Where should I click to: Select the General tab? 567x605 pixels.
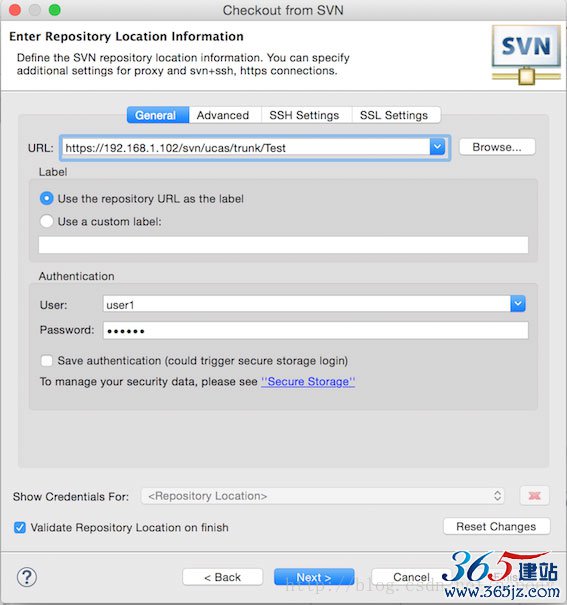[x=158, y=115]
